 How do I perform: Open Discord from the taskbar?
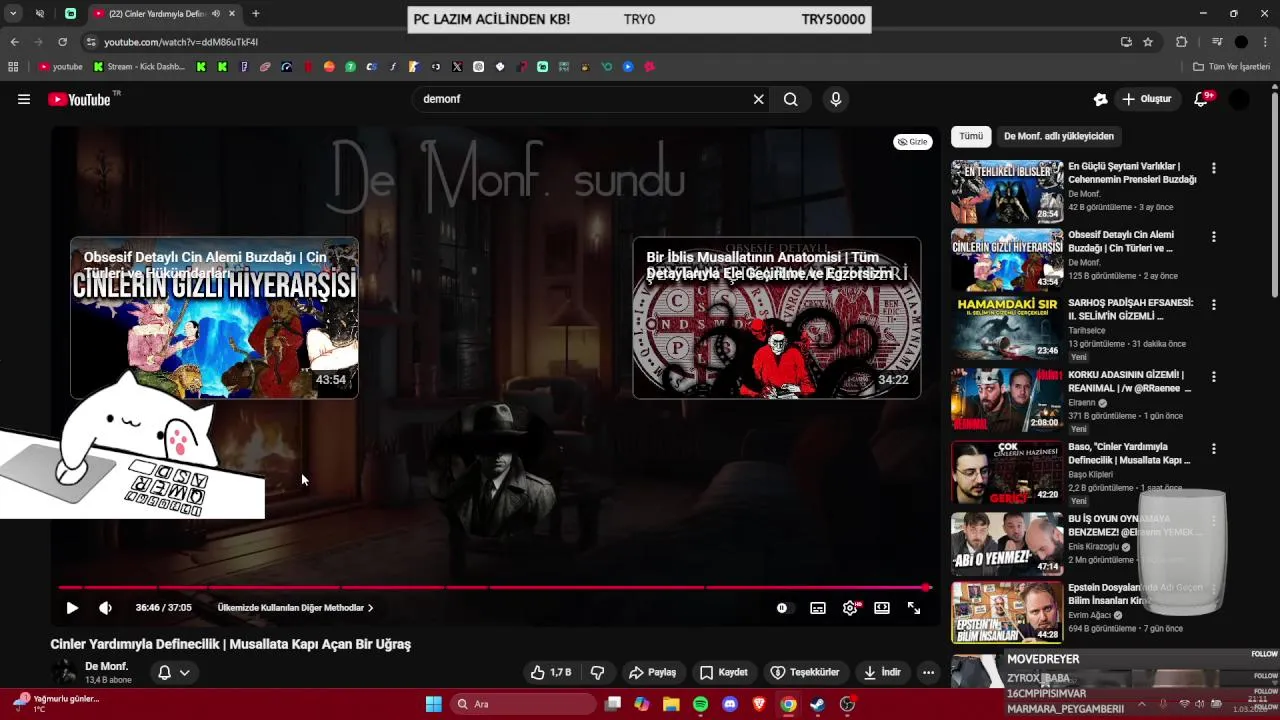click(729, 704)
